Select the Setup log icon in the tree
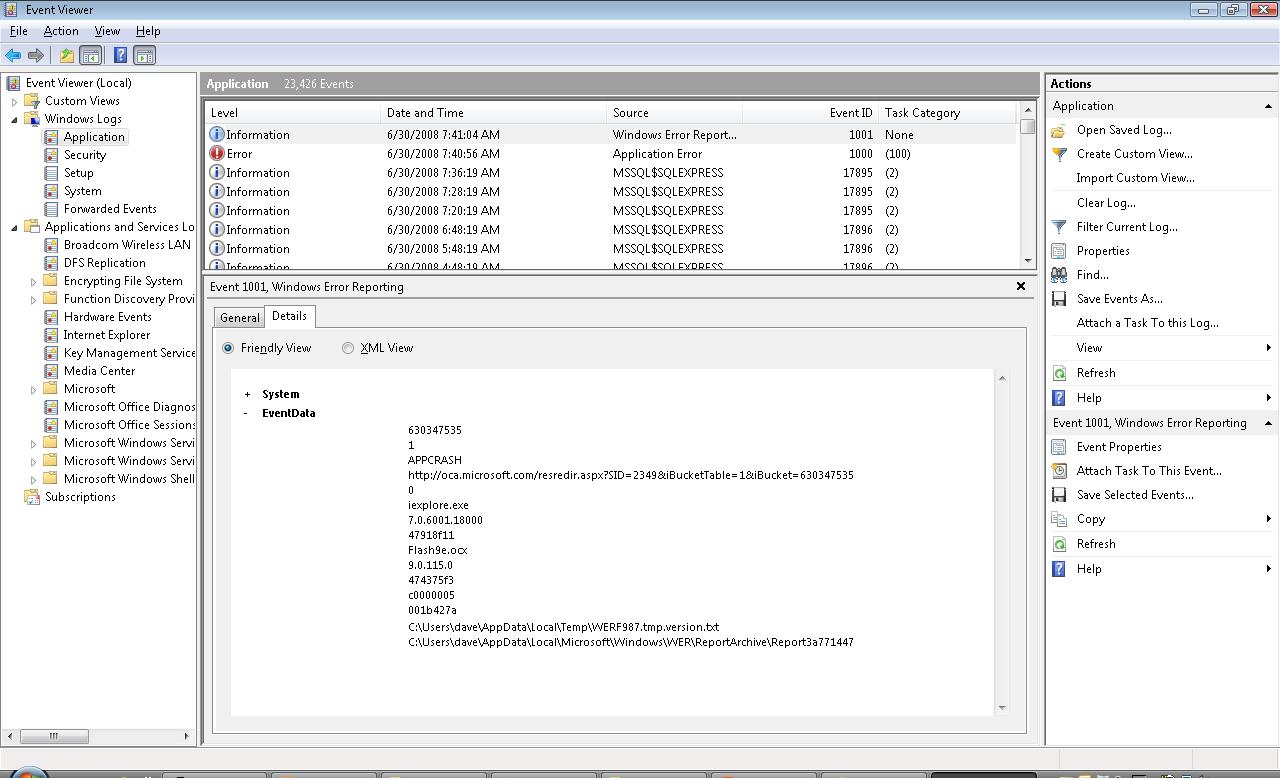 51,173
